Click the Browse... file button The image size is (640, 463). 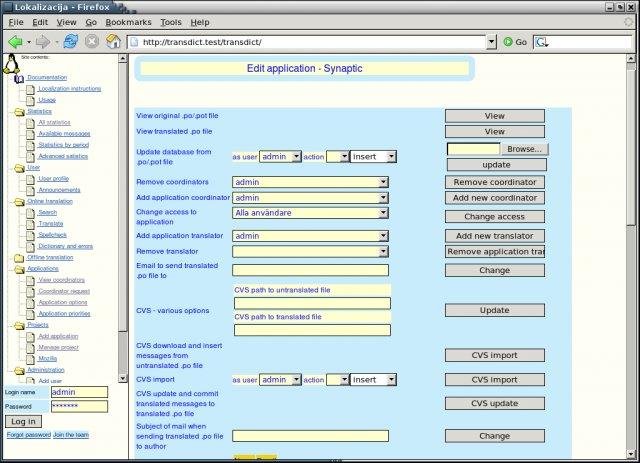(x=523, y=149)
